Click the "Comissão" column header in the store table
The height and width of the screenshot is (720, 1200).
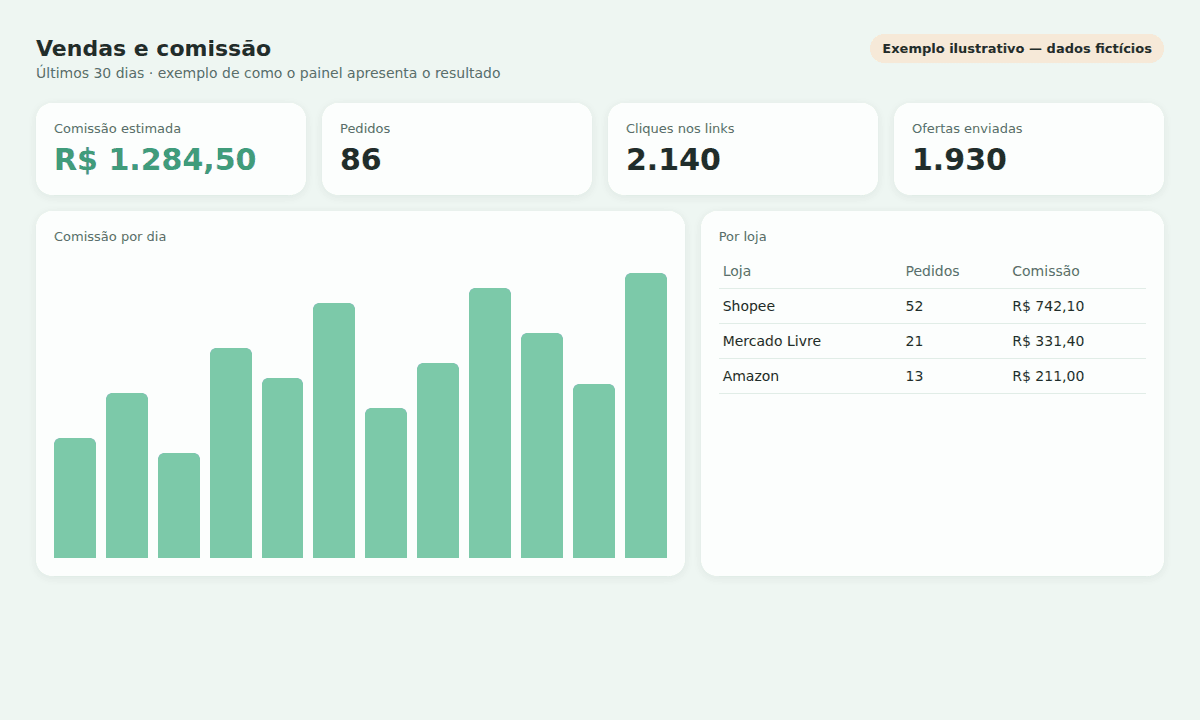tap(1046, 271)
